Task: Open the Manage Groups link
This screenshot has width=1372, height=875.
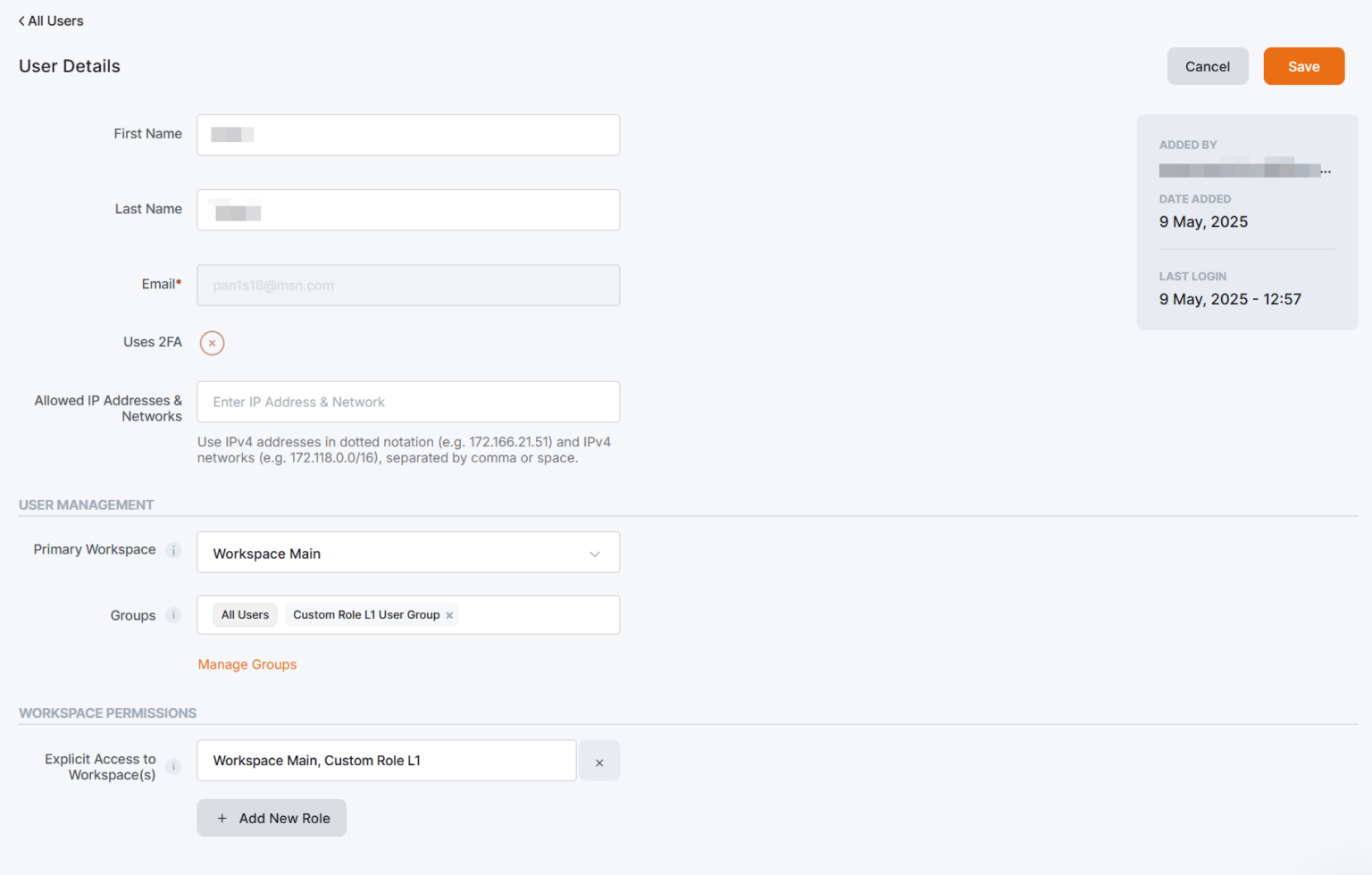Action: click(x=247, y=664)
